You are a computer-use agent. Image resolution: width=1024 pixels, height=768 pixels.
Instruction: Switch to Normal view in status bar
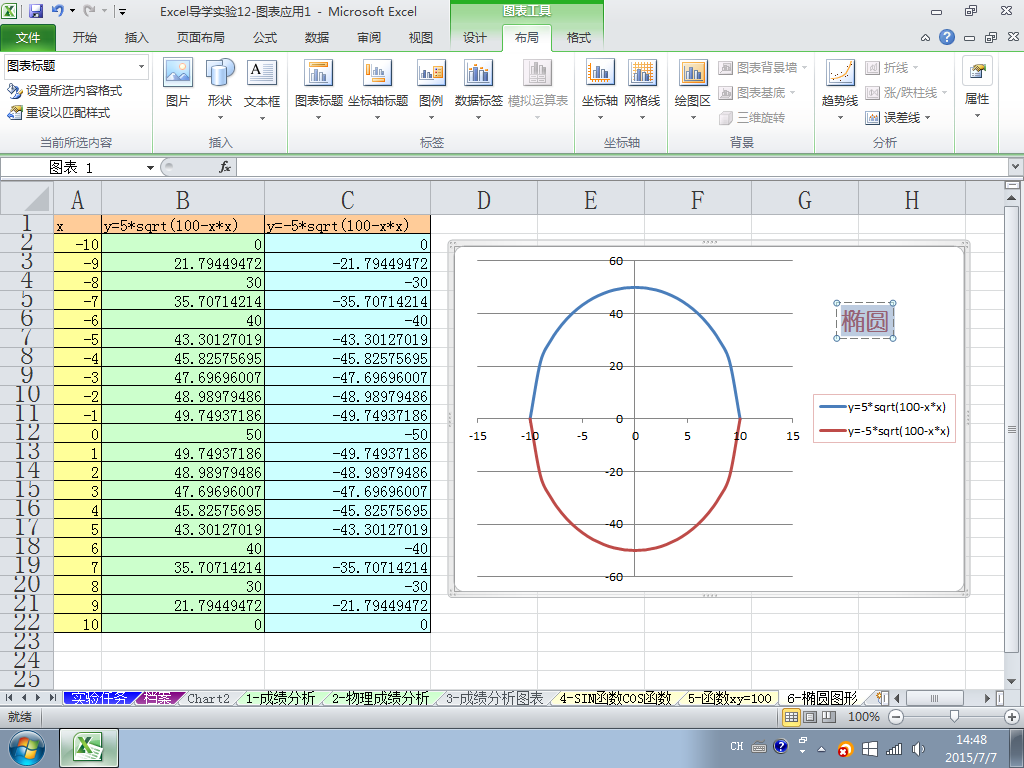(792, 717)
